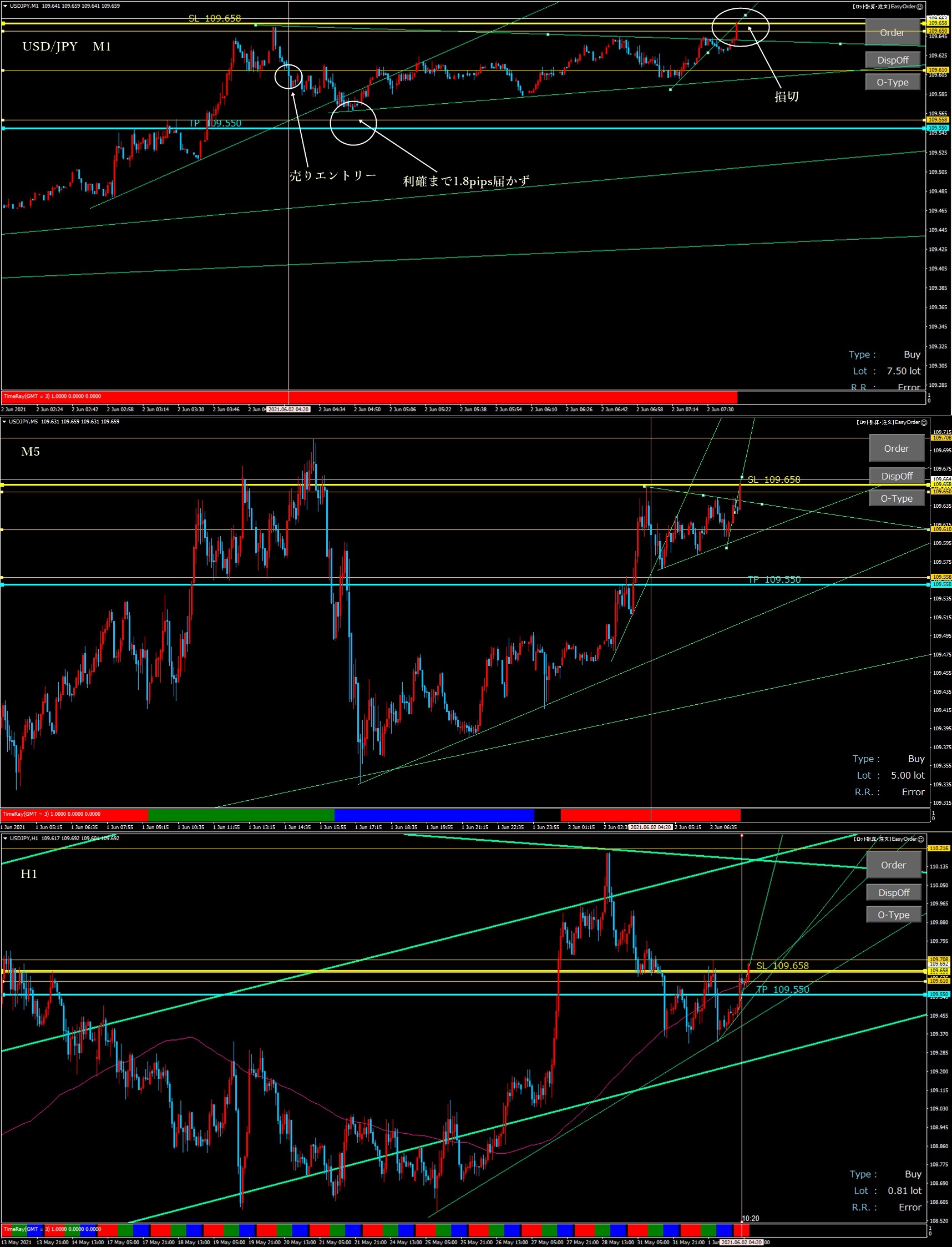Switch order type with O-Type on H1 chart

tap(894, 915)
